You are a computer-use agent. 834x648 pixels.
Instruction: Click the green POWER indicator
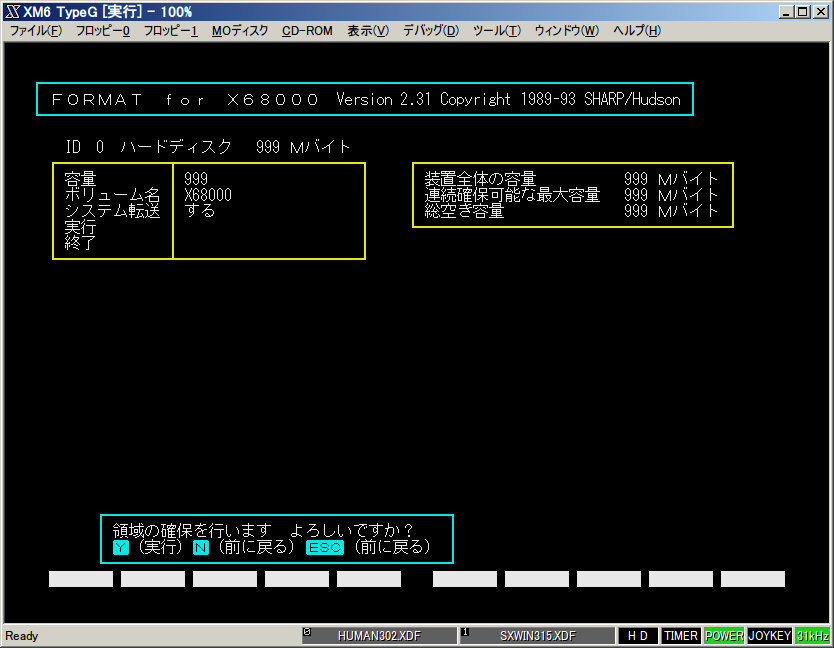tap(724, 636)
